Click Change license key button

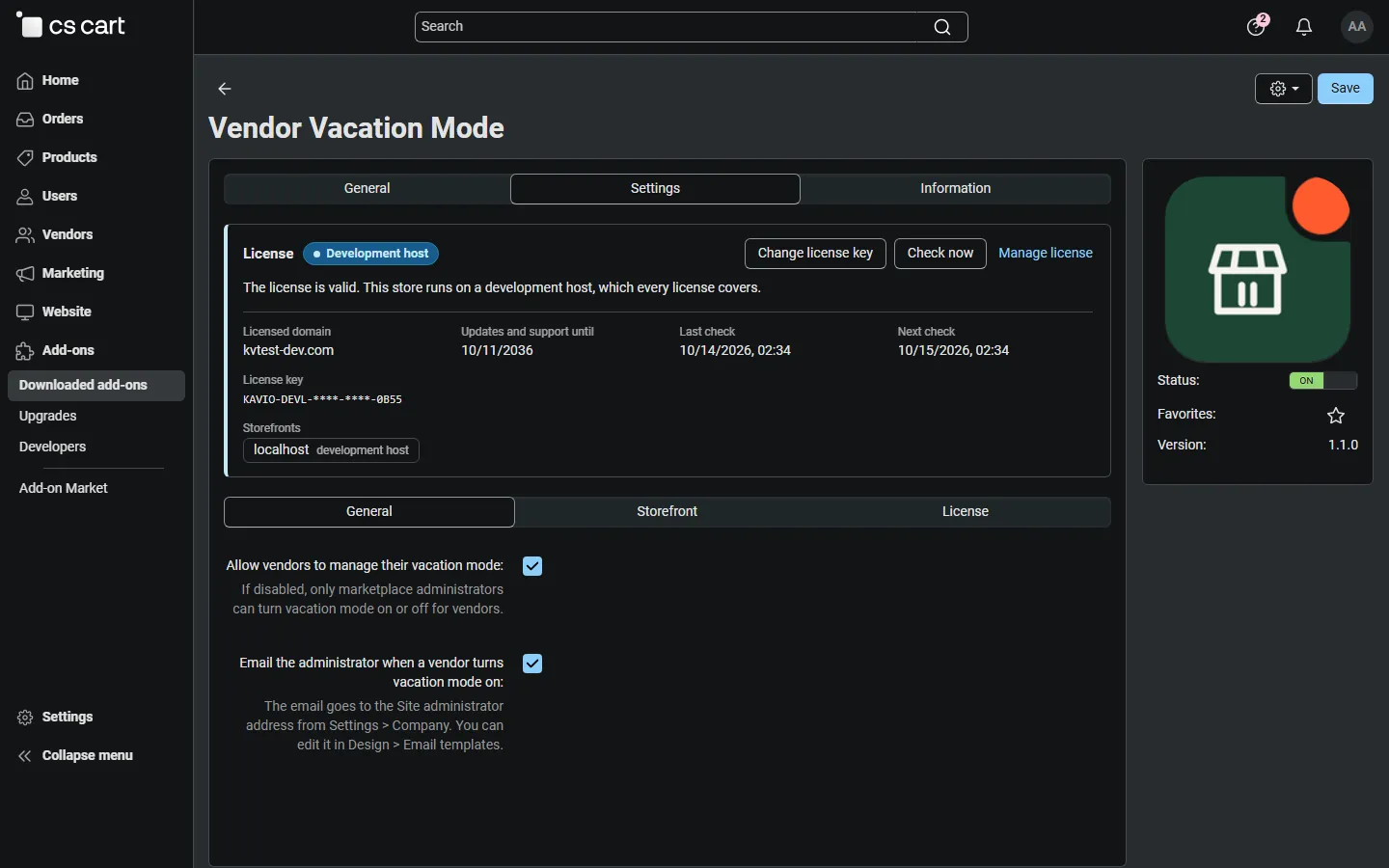(x=815, y=254)
